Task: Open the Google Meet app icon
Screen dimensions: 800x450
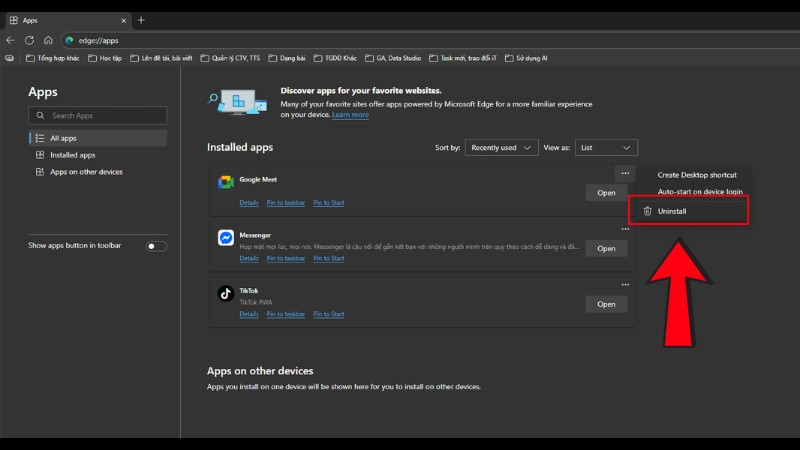Action: pyautogui.click(x=226, y=182)
